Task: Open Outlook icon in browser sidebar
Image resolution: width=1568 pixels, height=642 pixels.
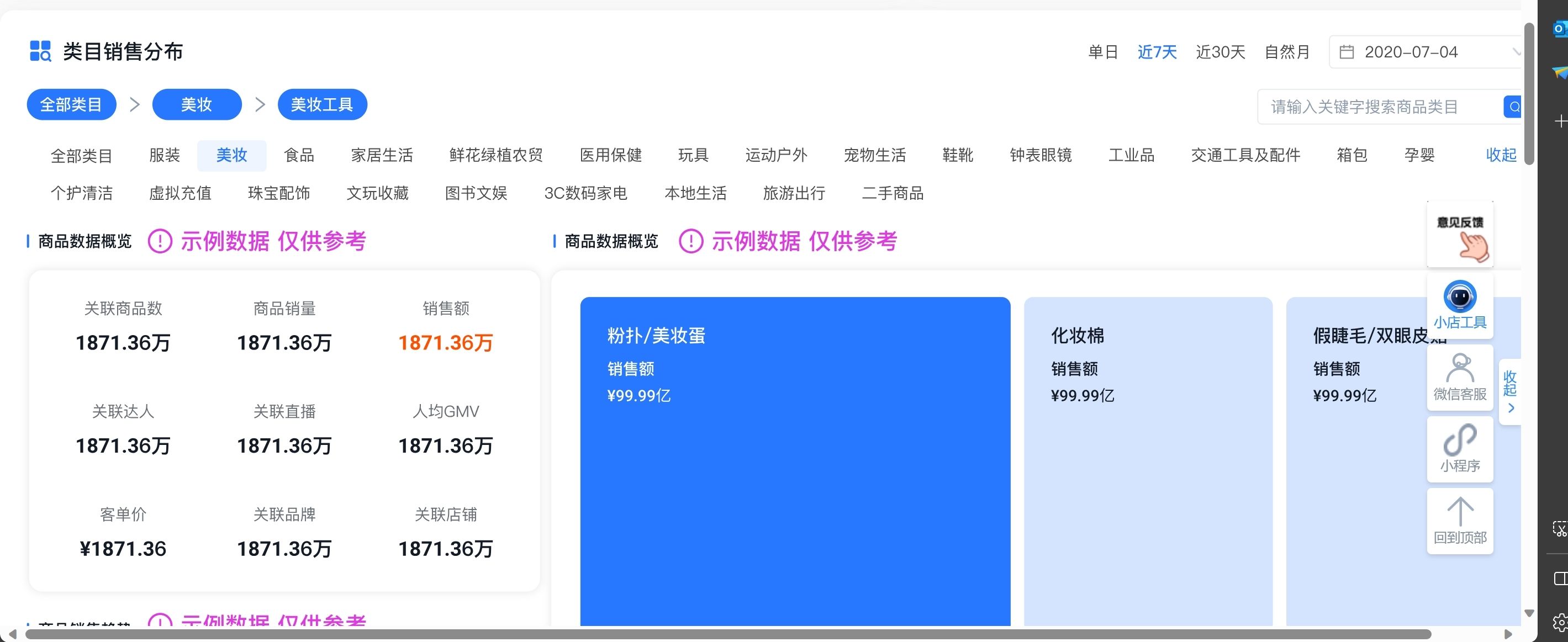Action: pyautogui.click(x=1560, y=29)
